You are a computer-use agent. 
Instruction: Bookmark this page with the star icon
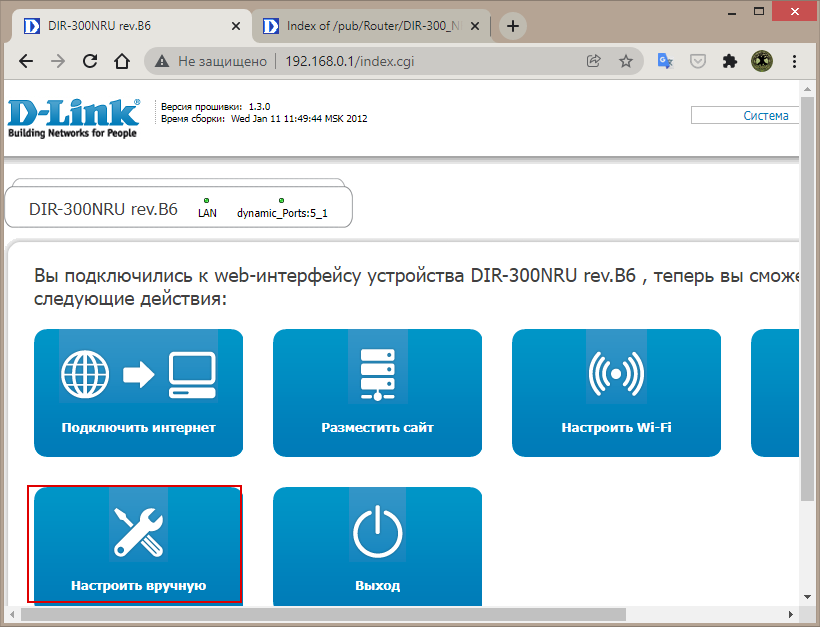click(x=625, y=61)
